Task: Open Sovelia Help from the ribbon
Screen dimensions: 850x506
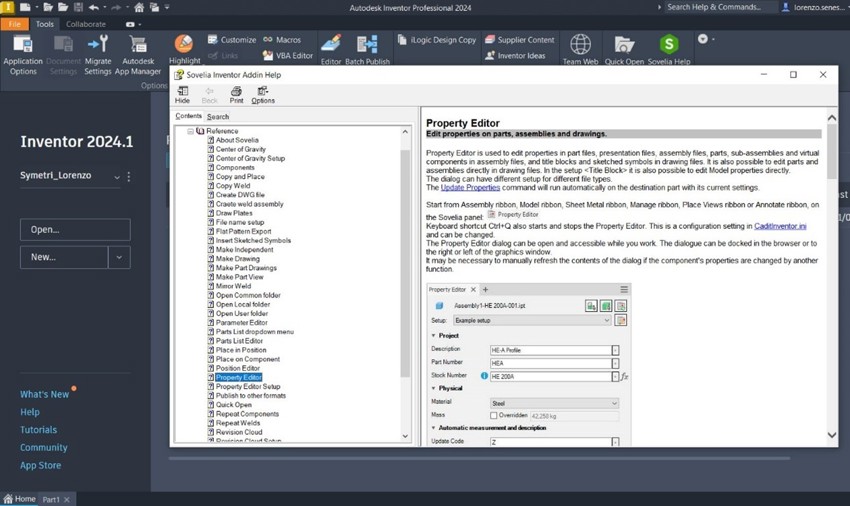Action: click(x=669, y=49)
